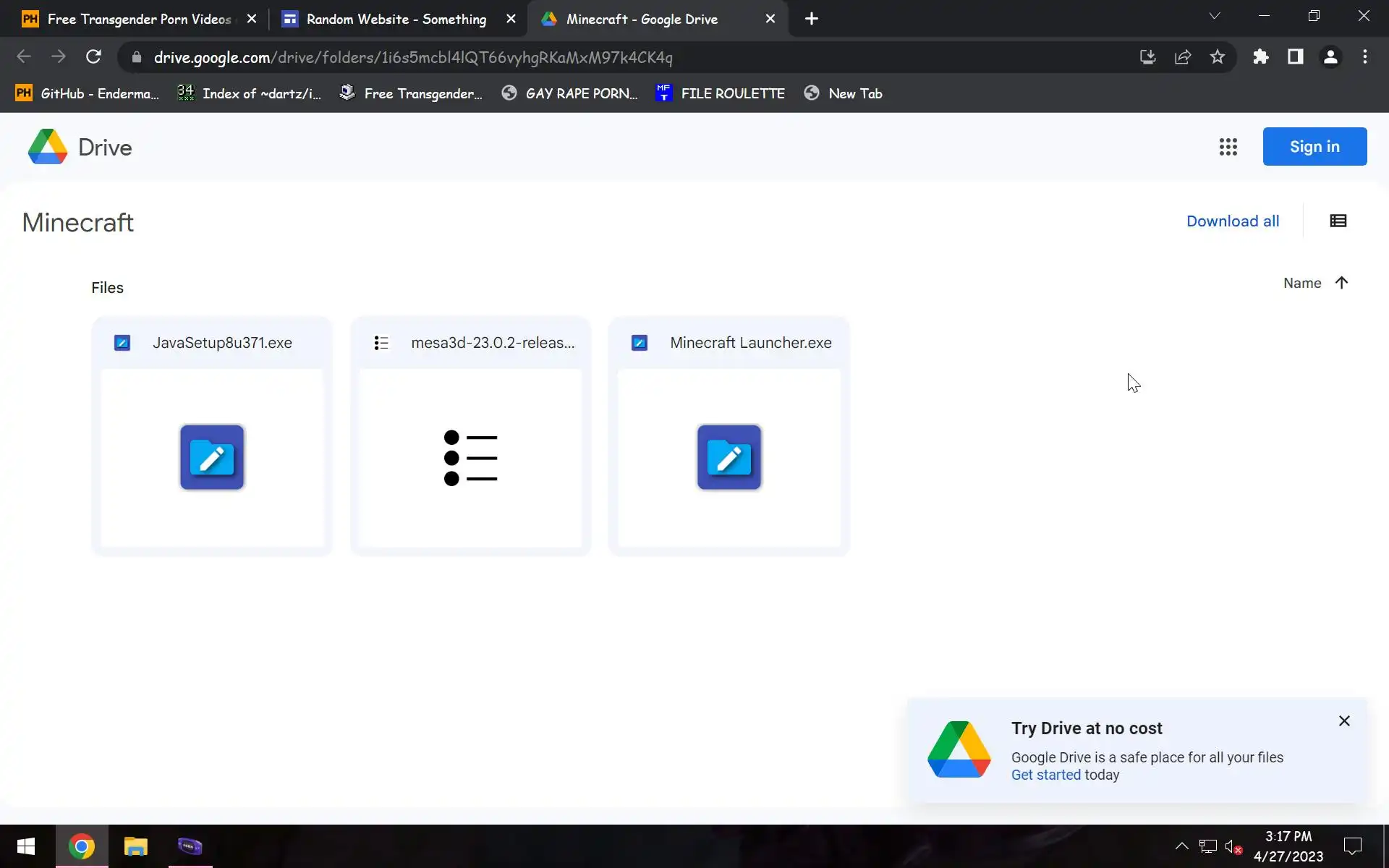The width and height of the screenshot is (1389, 868).
Task: Dismiss the Try Drive at no cost banner
Action: [x=1343, y=721]
